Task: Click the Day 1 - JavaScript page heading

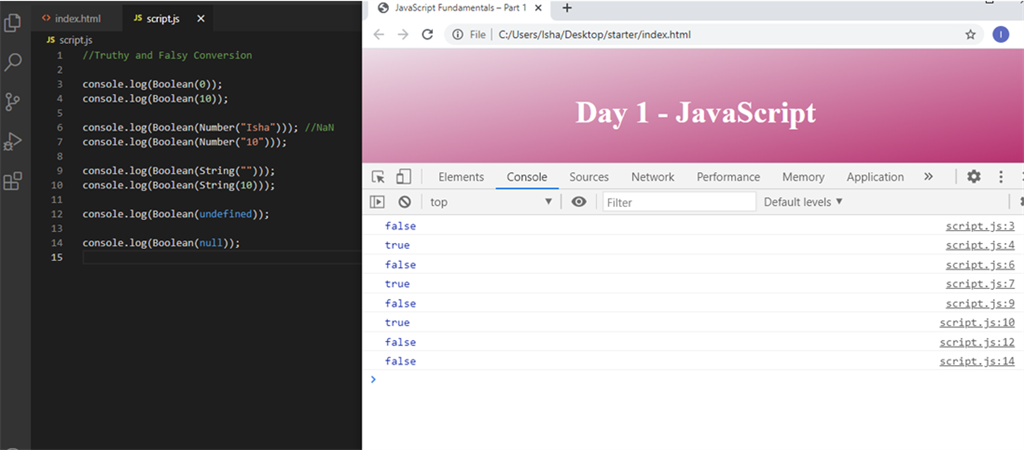Action: 696,112
